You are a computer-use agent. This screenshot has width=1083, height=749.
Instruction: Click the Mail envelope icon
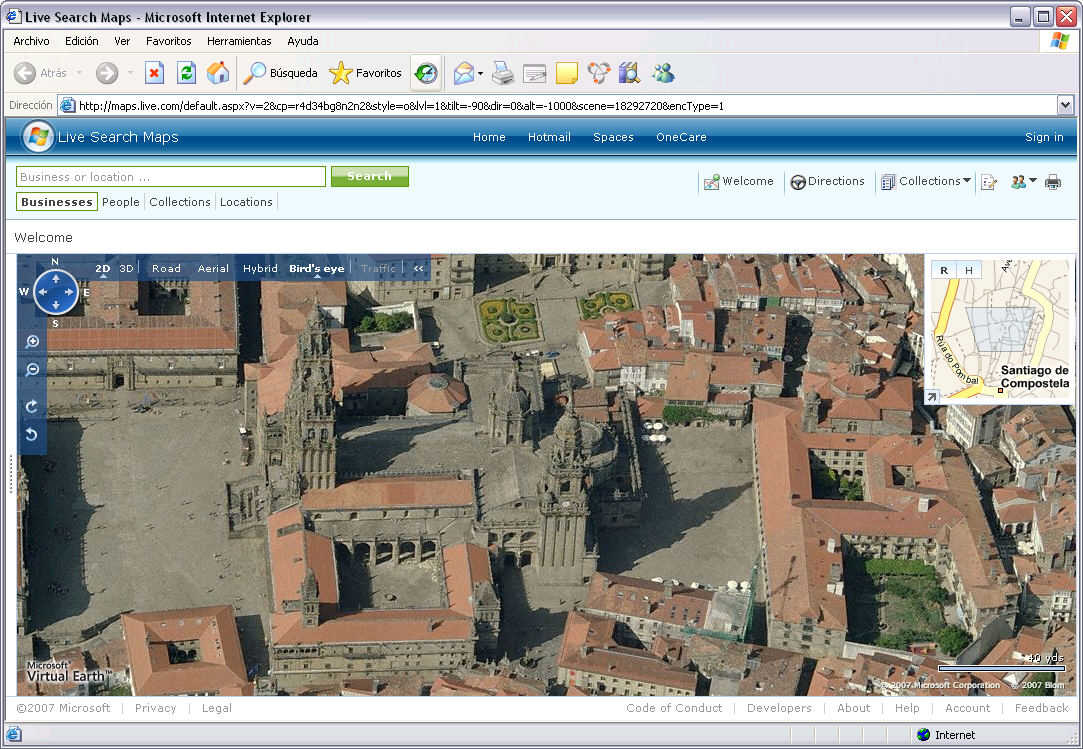(x=463, y=73)
